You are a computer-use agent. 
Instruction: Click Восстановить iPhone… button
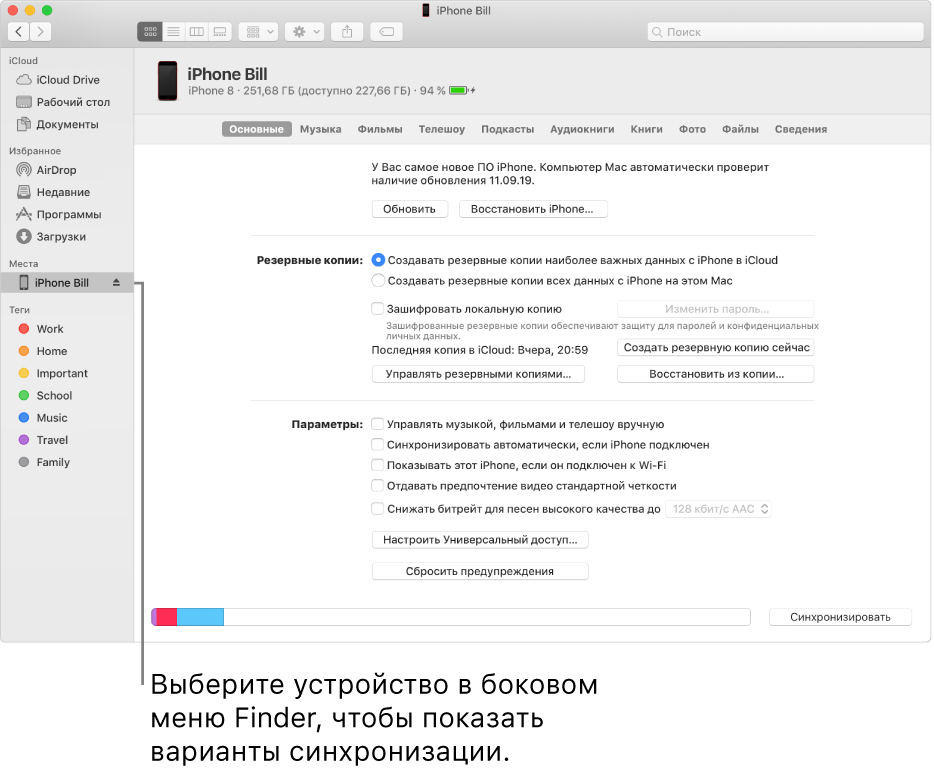pyautogui.click(x=533, y=209)
